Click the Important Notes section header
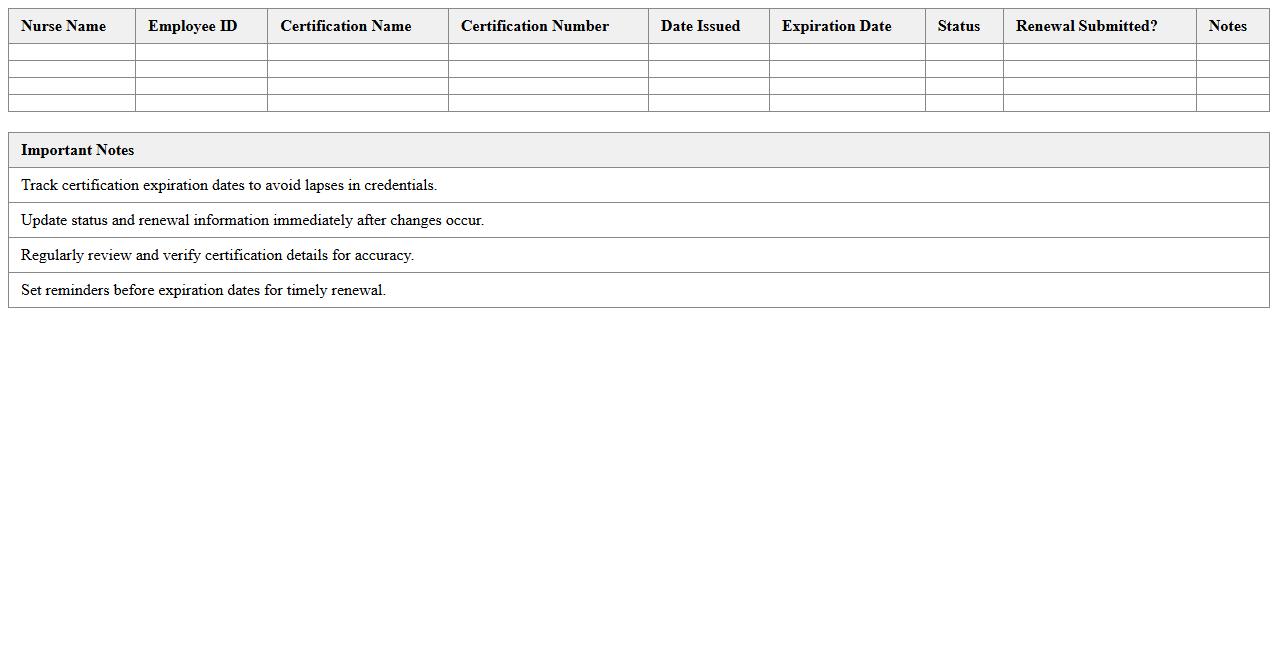 point(77,150)
